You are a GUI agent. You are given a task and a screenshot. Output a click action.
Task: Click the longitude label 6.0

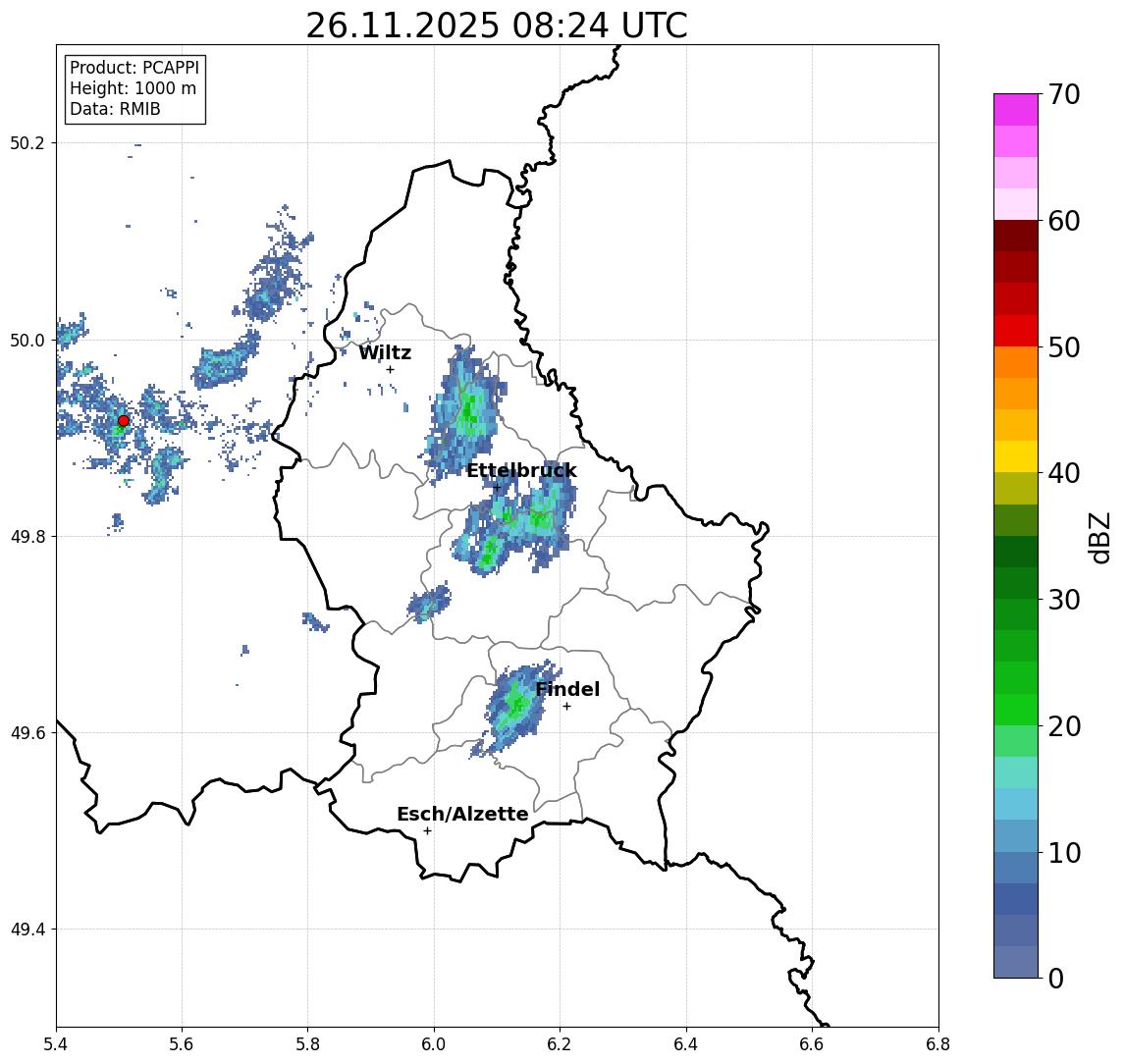click(x=434, y=1044)
